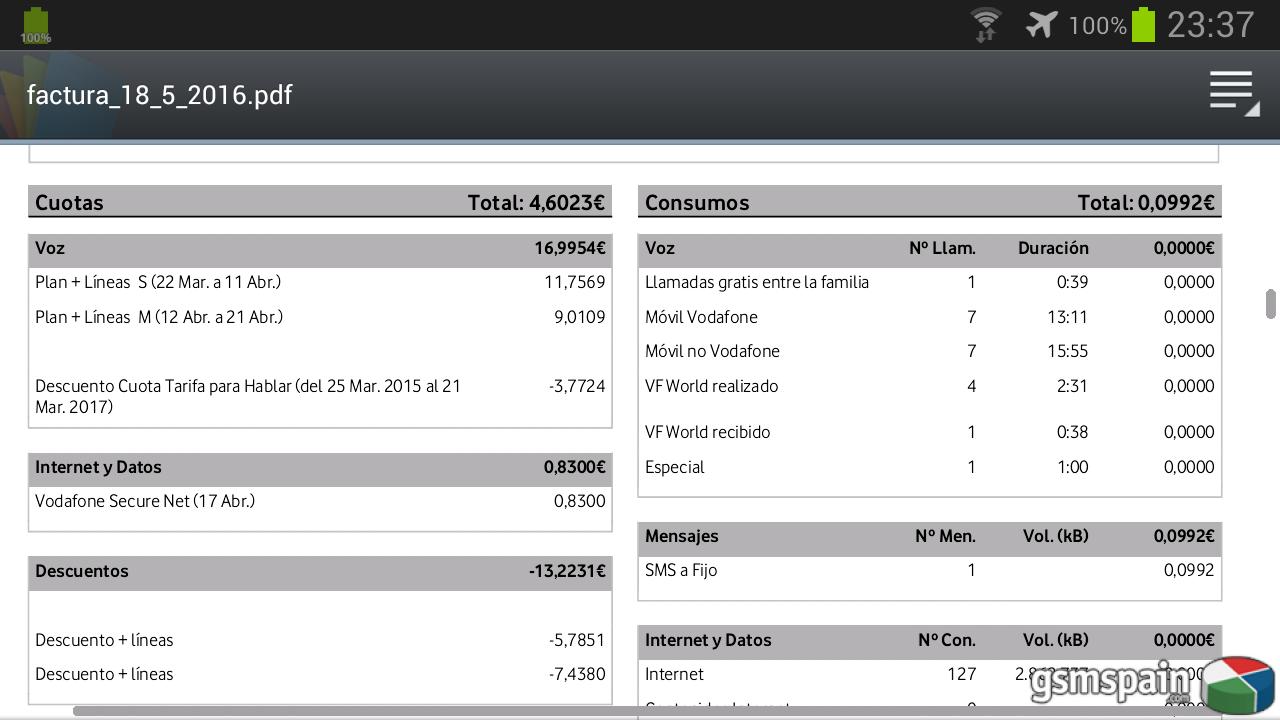This screenshot has width=1280, height=720.
Task: Tap the file title factura_18_5_2016.pdf
Action: pyautogui.click(x=159, y=95)
